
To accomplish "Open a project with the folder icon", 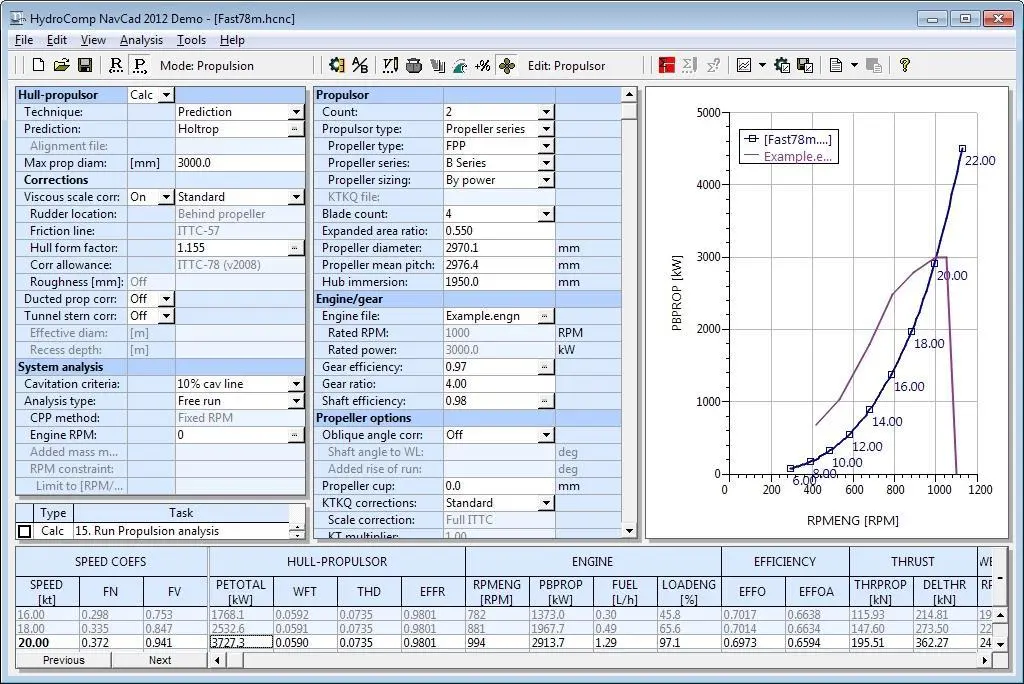I will (x=61, y=65).
